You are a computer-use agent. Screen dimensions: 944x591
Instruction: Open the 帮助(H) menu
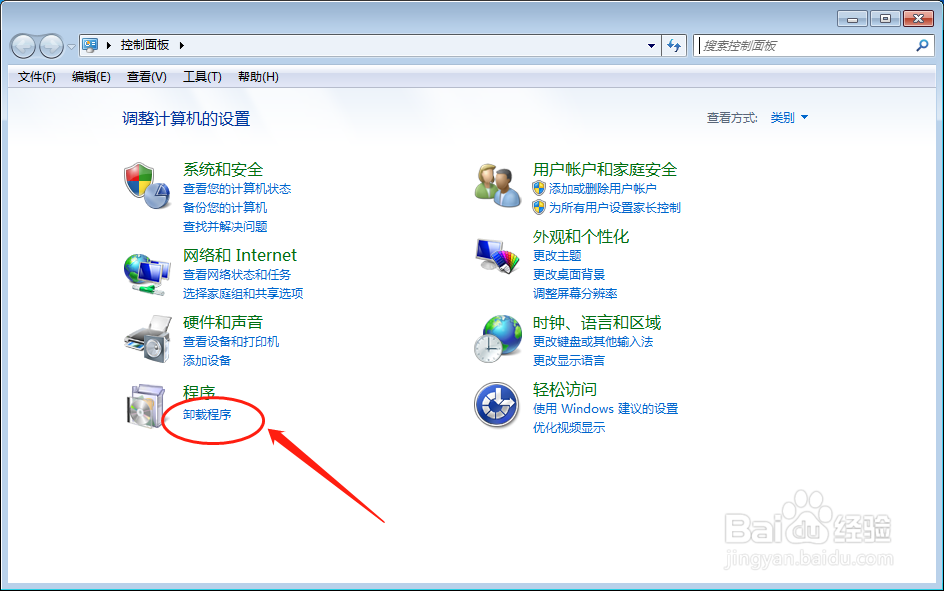coord(258,76)
